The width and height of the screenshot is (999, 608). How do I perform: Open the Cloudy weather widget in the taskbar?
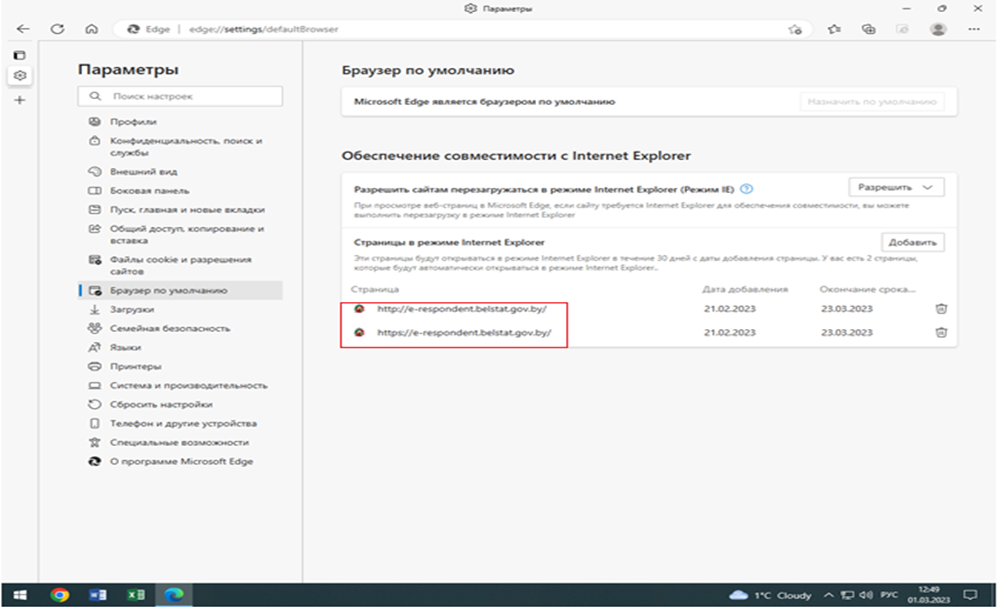[x=770, y=595]
